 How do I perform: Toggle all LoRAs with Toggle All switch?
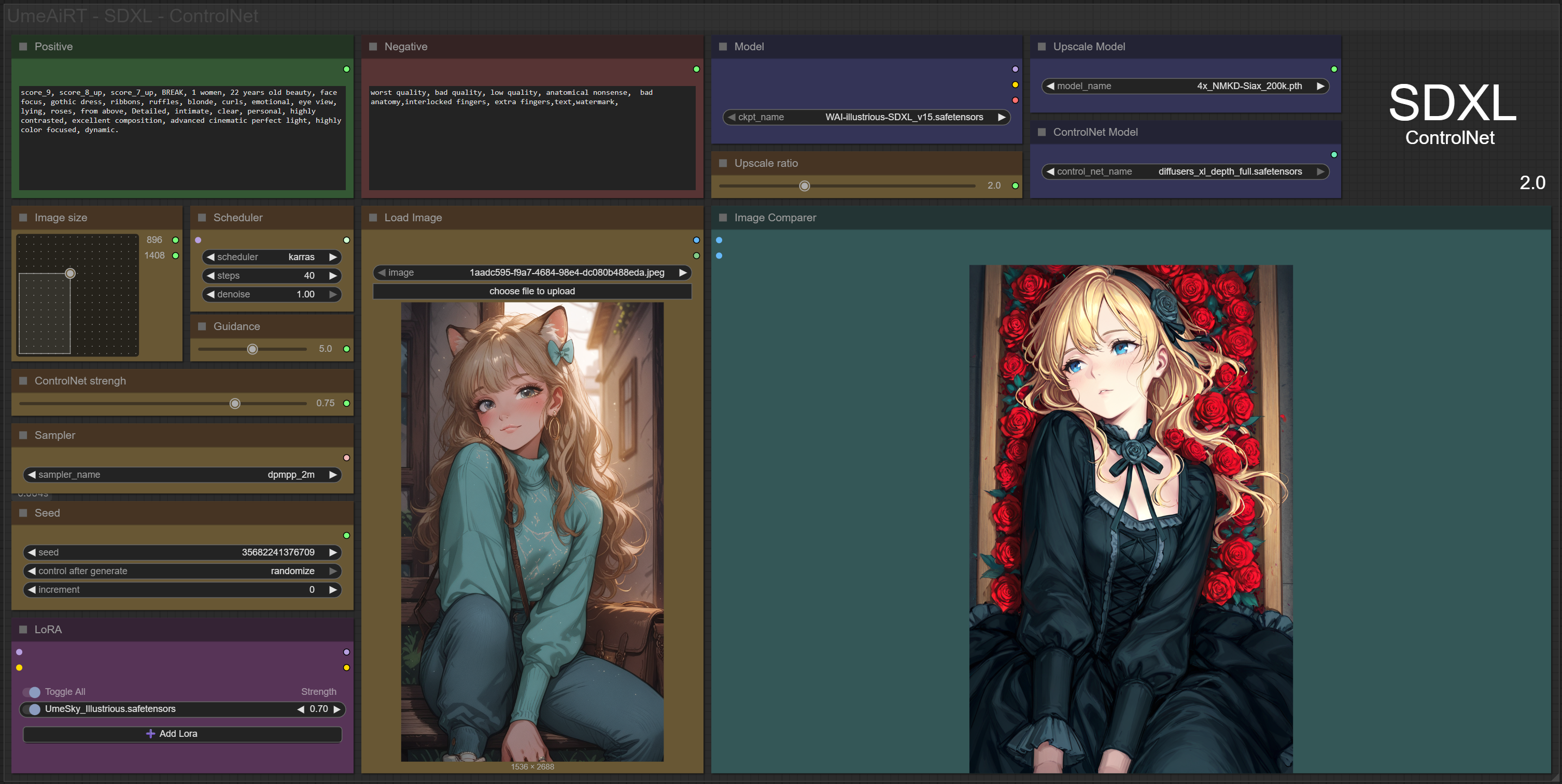pyautogui.click(x=32, y=692)
